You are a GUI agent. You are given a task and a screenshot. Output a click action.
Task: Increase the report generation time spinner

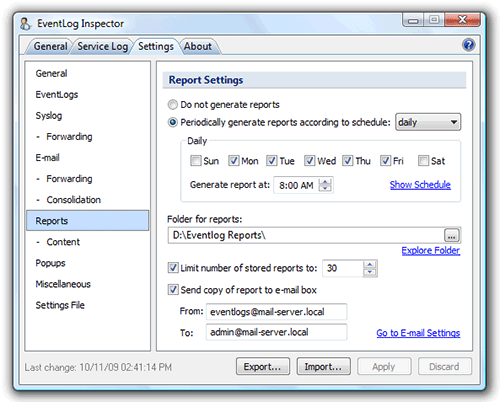[x=325, y=181]
